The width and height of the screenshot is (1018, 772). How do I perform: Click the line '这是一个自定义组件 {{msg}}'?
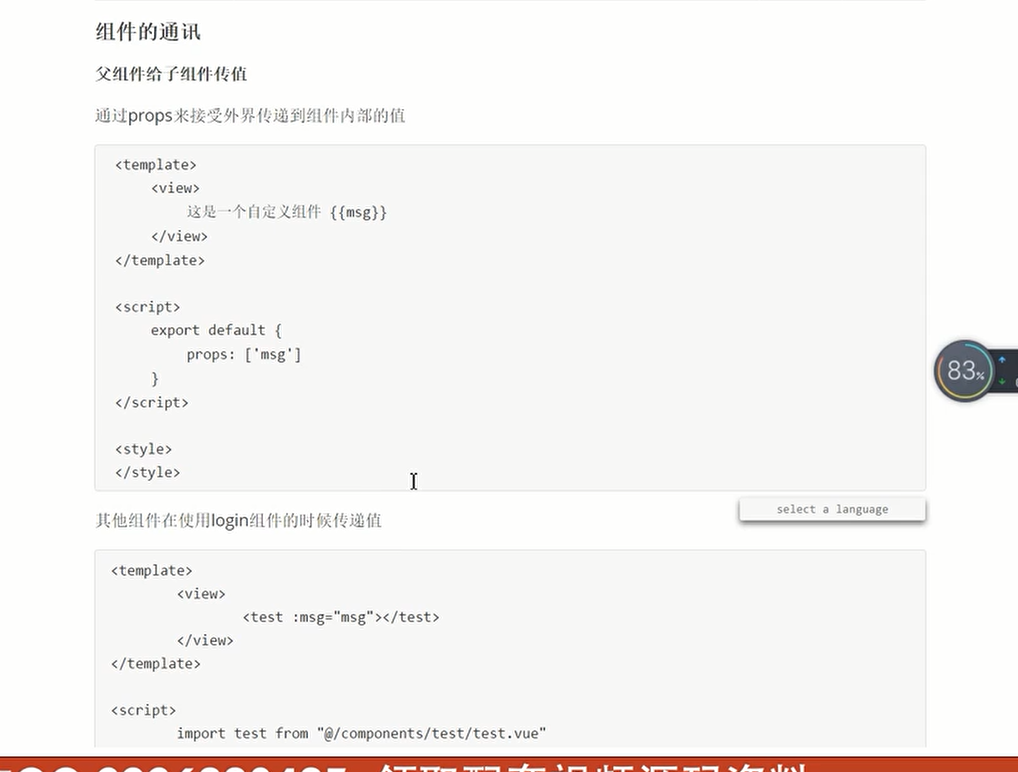(x=286, y=212)
